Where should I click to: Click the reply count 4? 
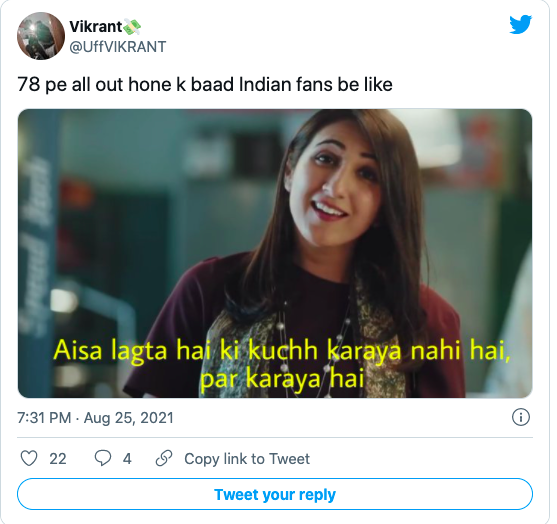click(127, 459)
